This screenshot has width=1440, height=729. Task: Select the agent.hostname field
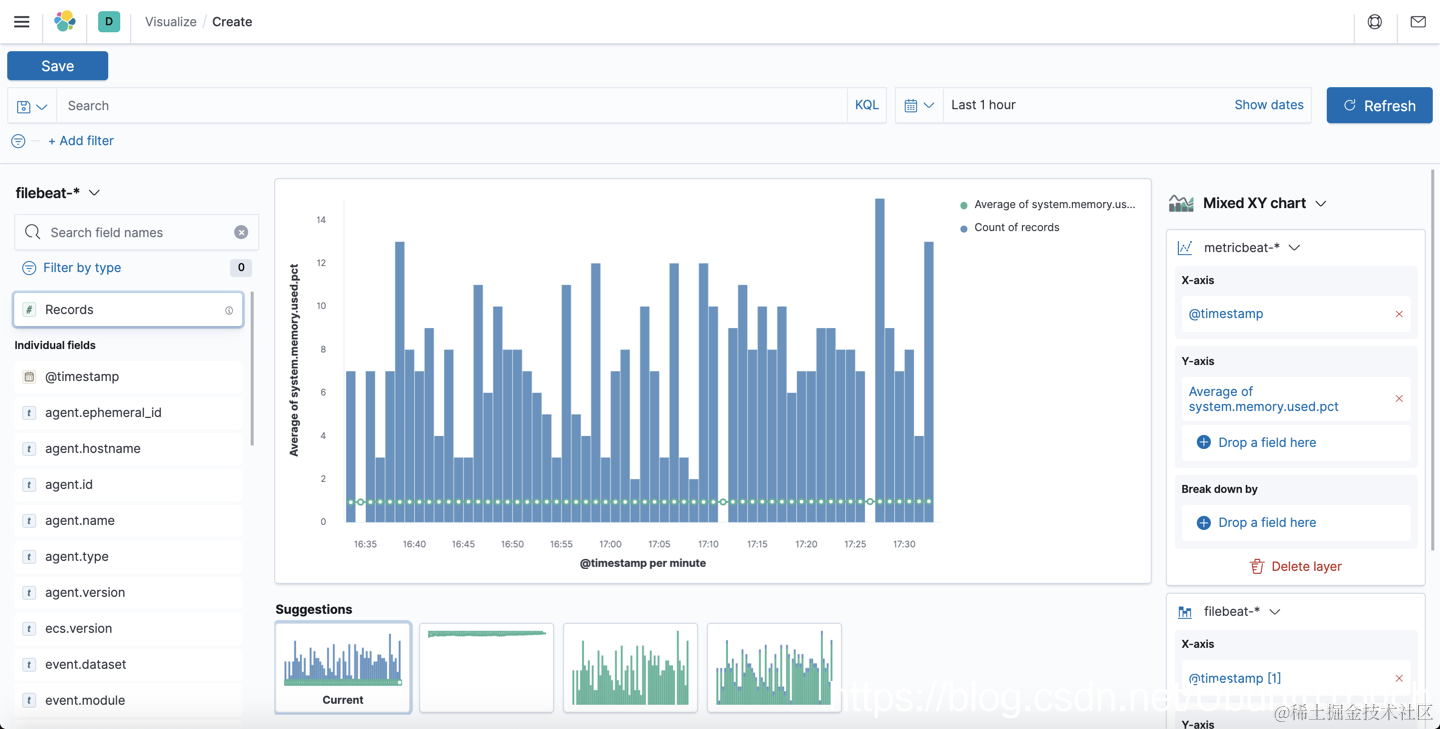[128, 449]
